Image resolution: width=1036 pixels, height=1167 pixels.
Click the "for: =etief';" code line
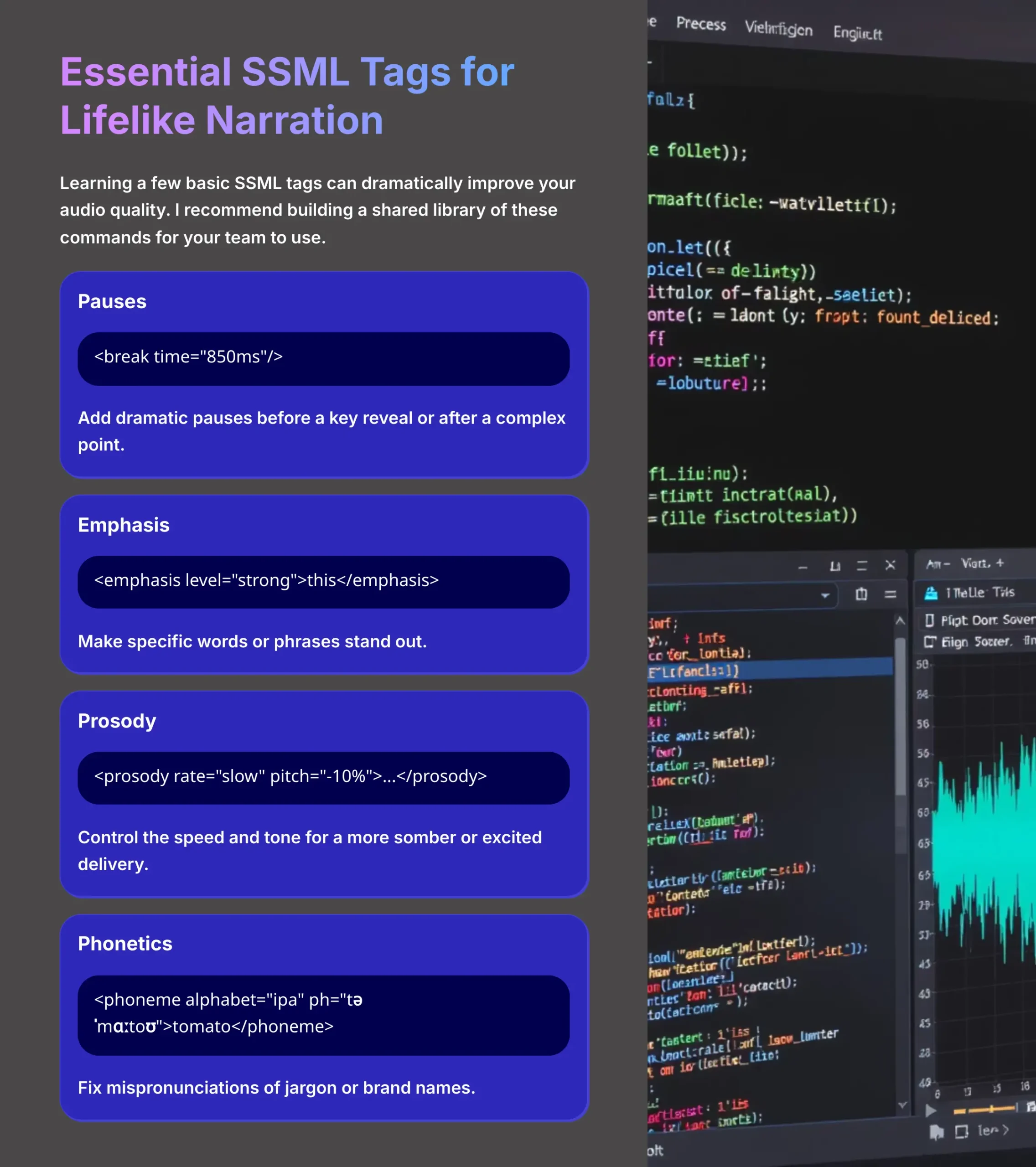[707, 361]
